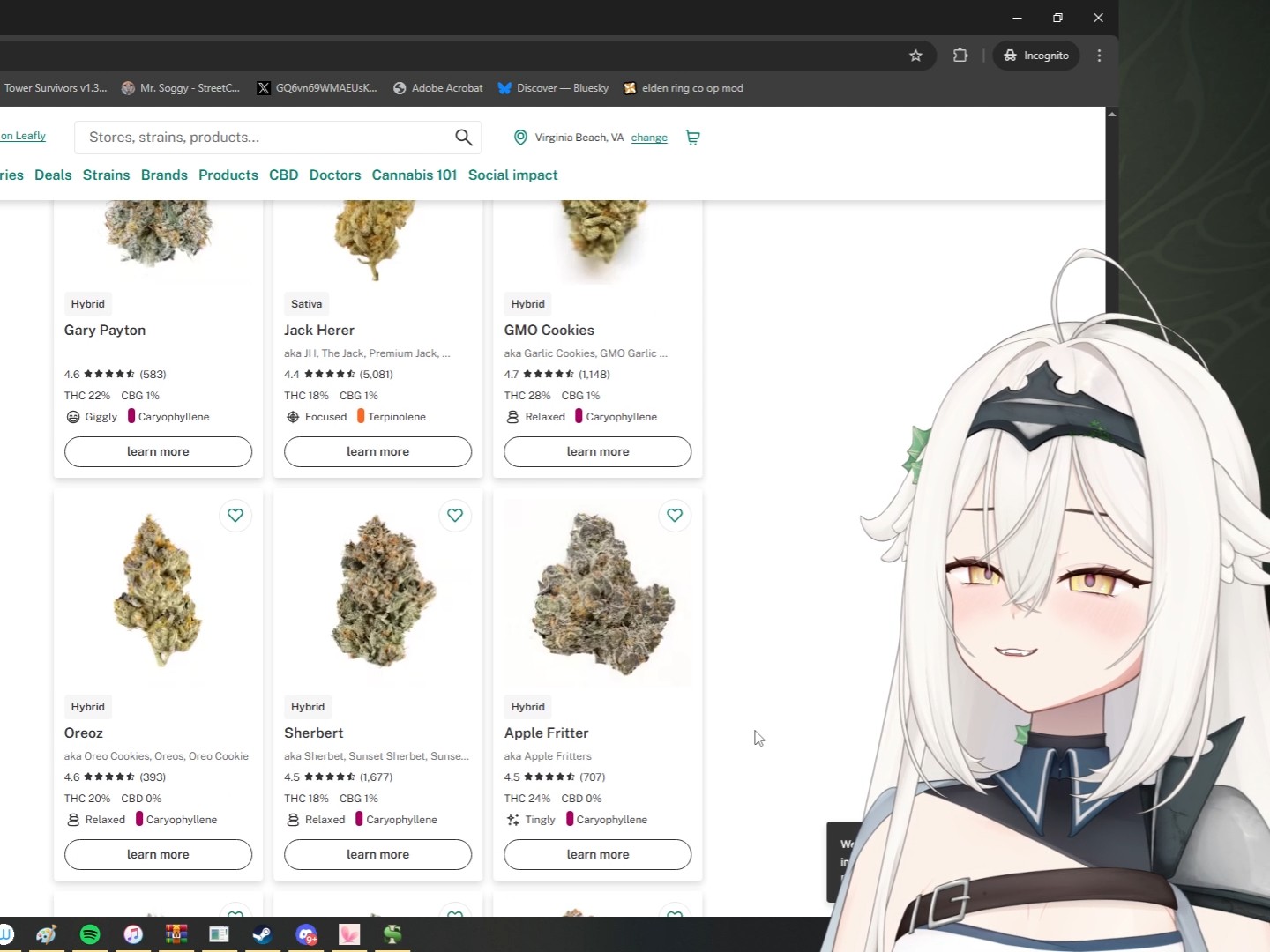Screen dimensions: 1270x952
Task: Open Discord from the taskbar
Action: [306, 934]
